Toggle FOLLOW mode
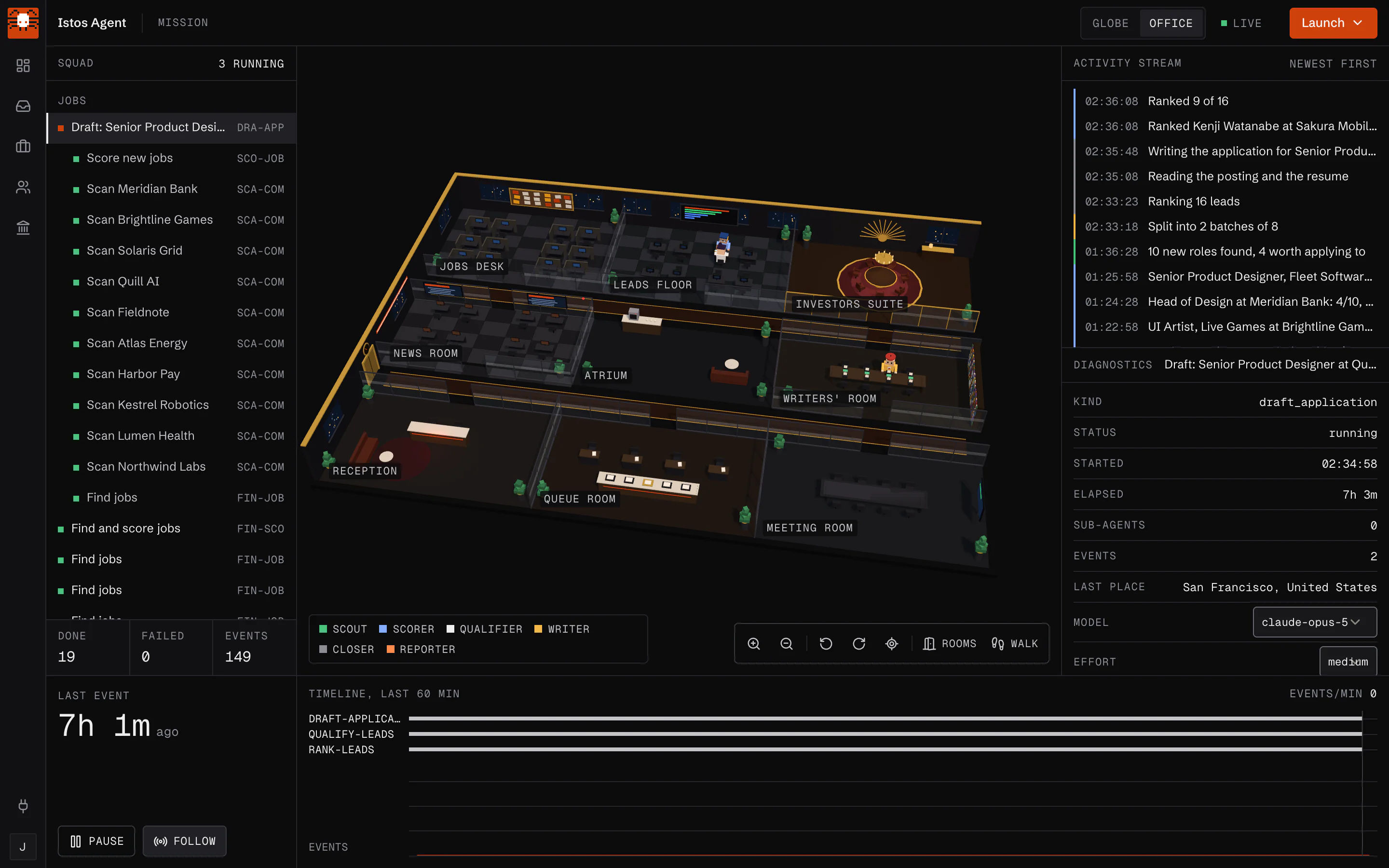Viewport: 1389px width, 868px height. pos(184,841)
